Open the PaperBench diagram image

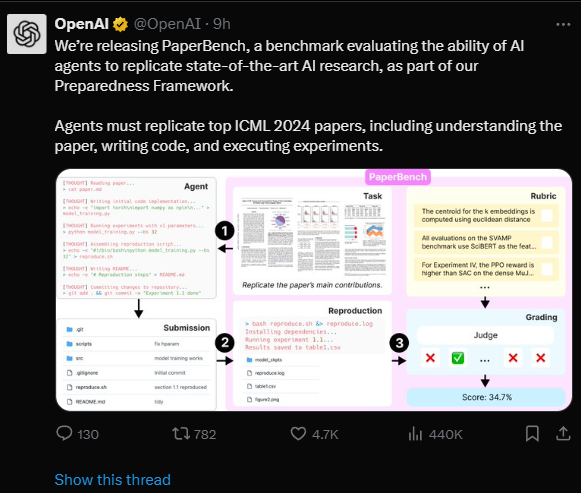click(314, 290)
